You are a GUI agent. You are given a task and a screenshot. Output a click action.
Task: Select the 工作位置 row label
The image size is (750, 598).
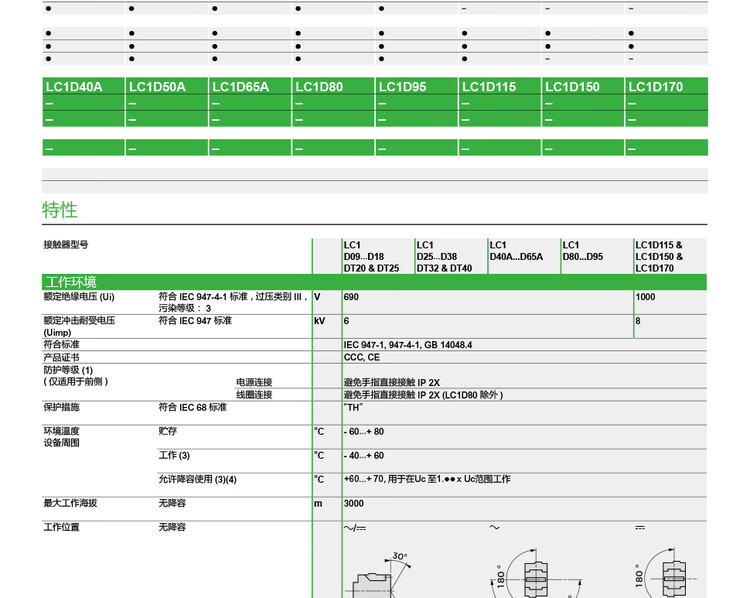coord(62,527)
